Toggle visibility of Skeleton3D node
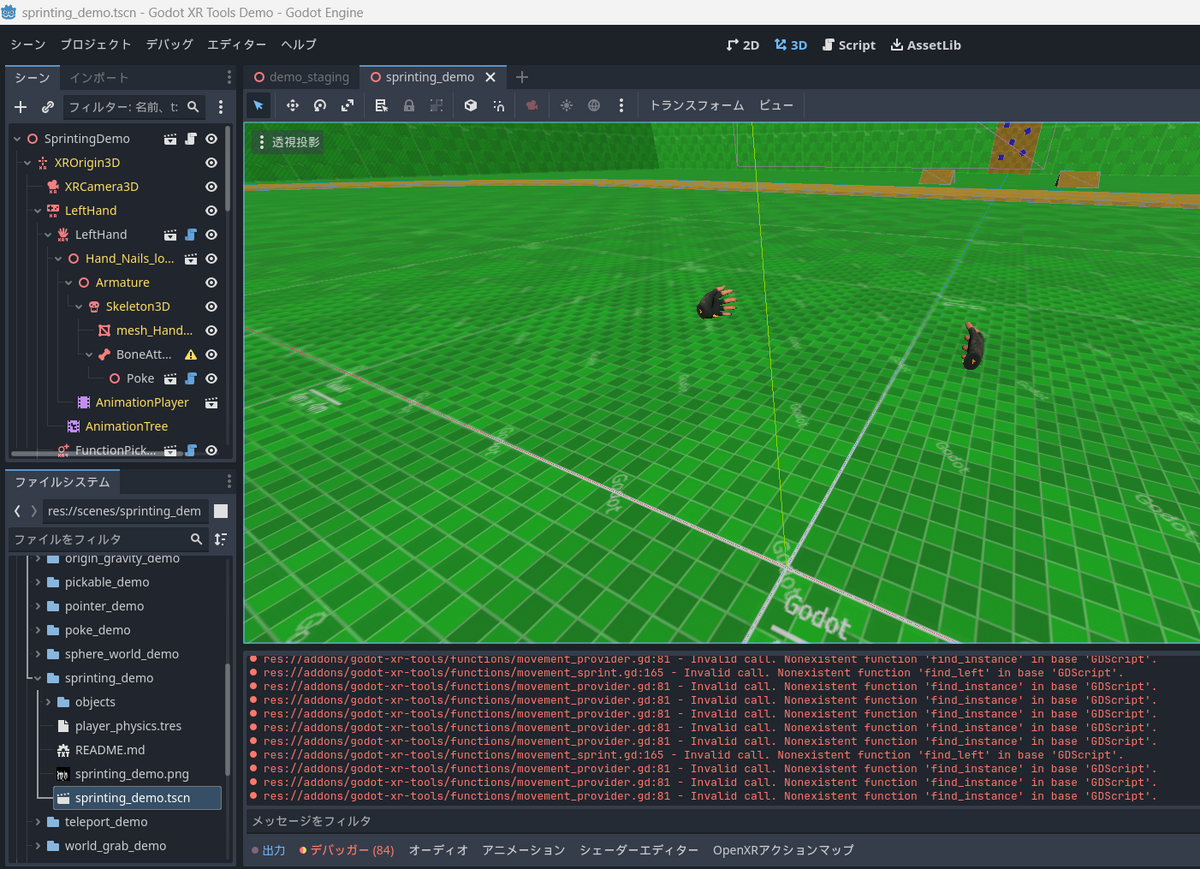 (211, 307)
